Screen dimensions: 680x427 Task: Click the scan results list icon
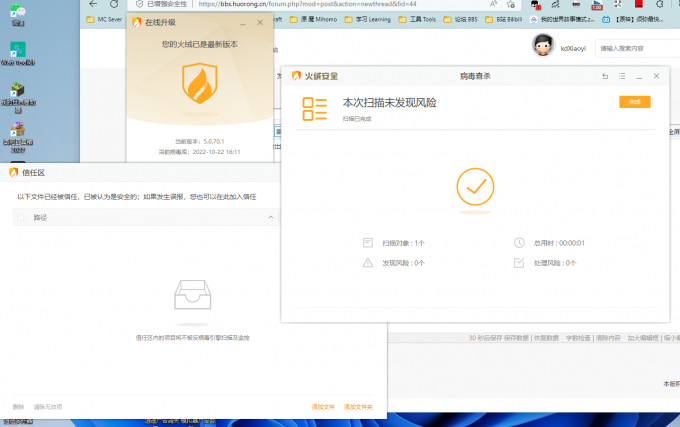tap(315, 108)
